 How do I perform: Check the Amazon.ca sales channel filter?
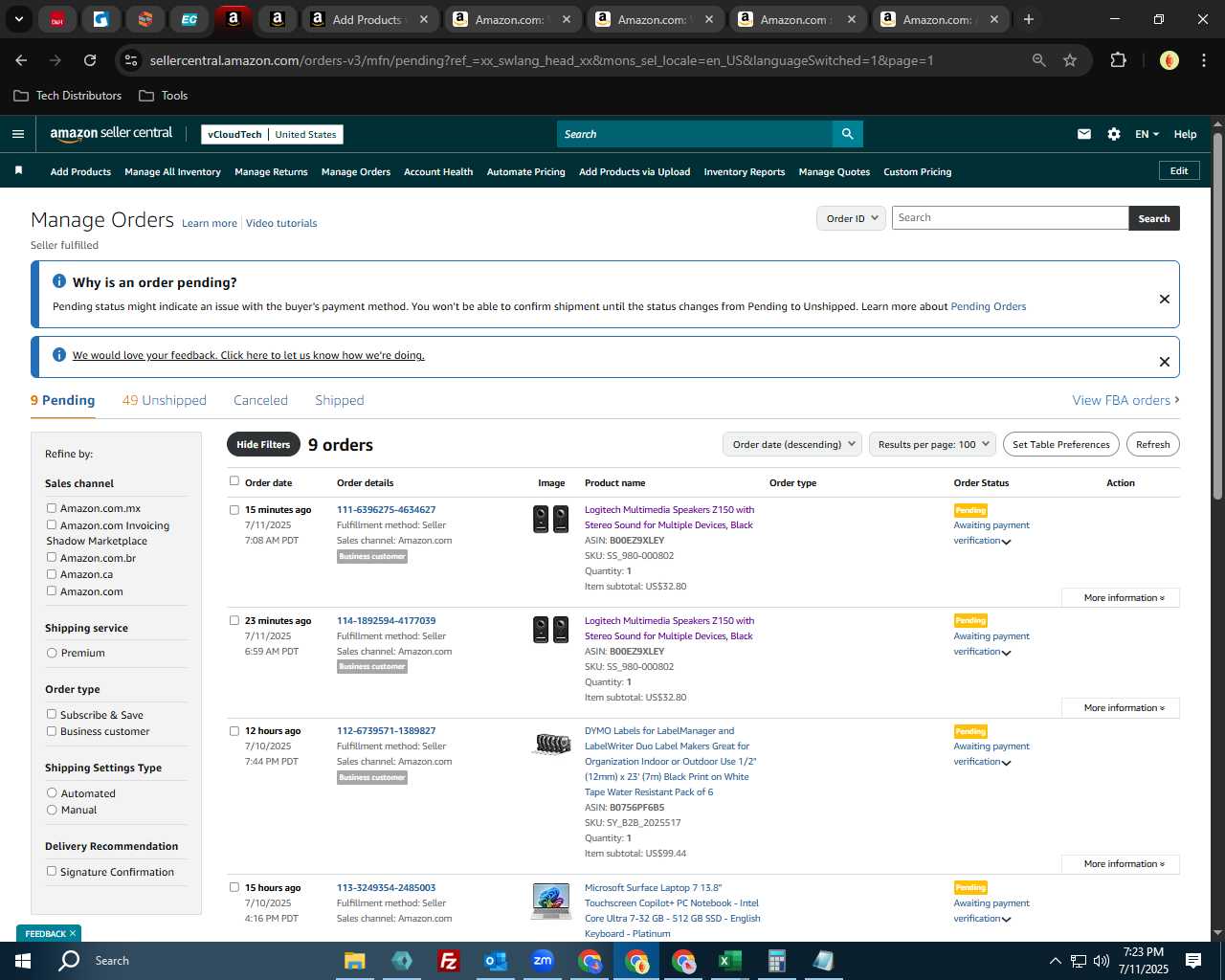click(x=52, y=574)
